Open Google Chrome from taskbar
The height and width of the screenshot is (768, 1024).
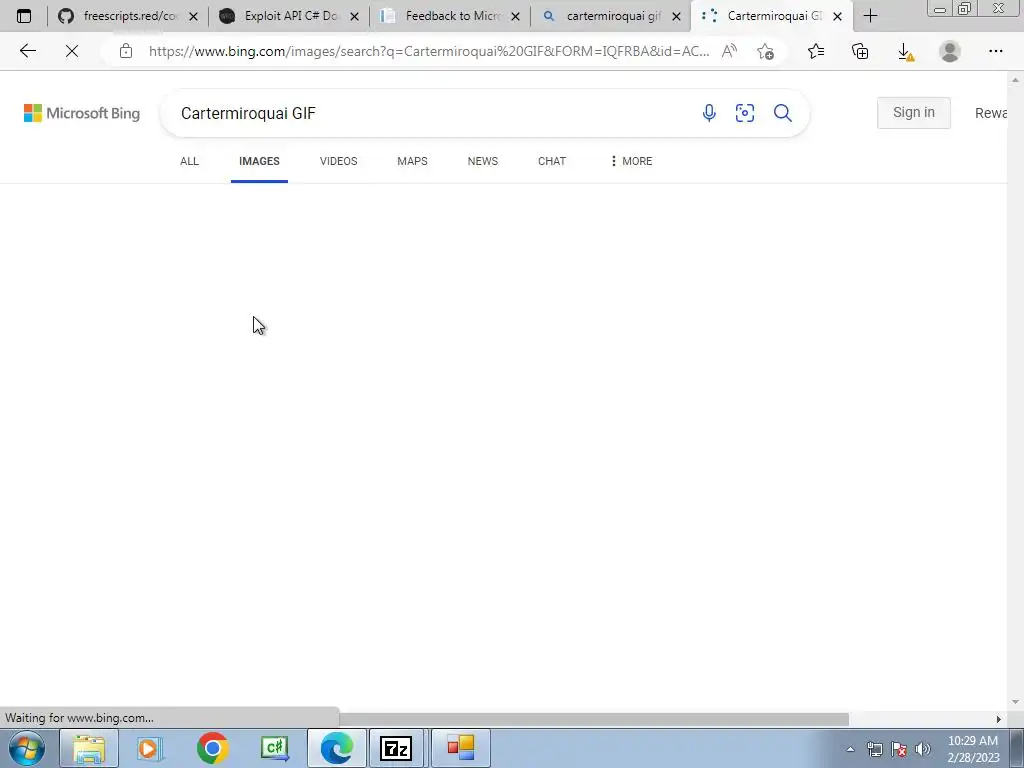point(212,748)
